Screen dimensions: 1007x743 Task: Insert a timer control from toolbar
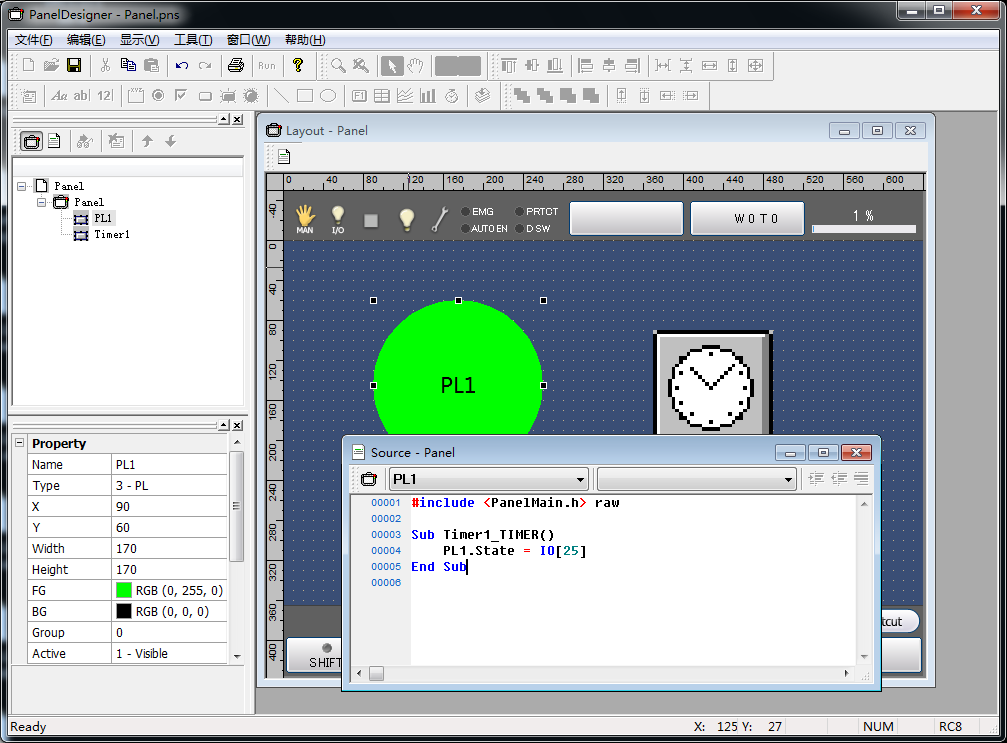coord(451,96)
